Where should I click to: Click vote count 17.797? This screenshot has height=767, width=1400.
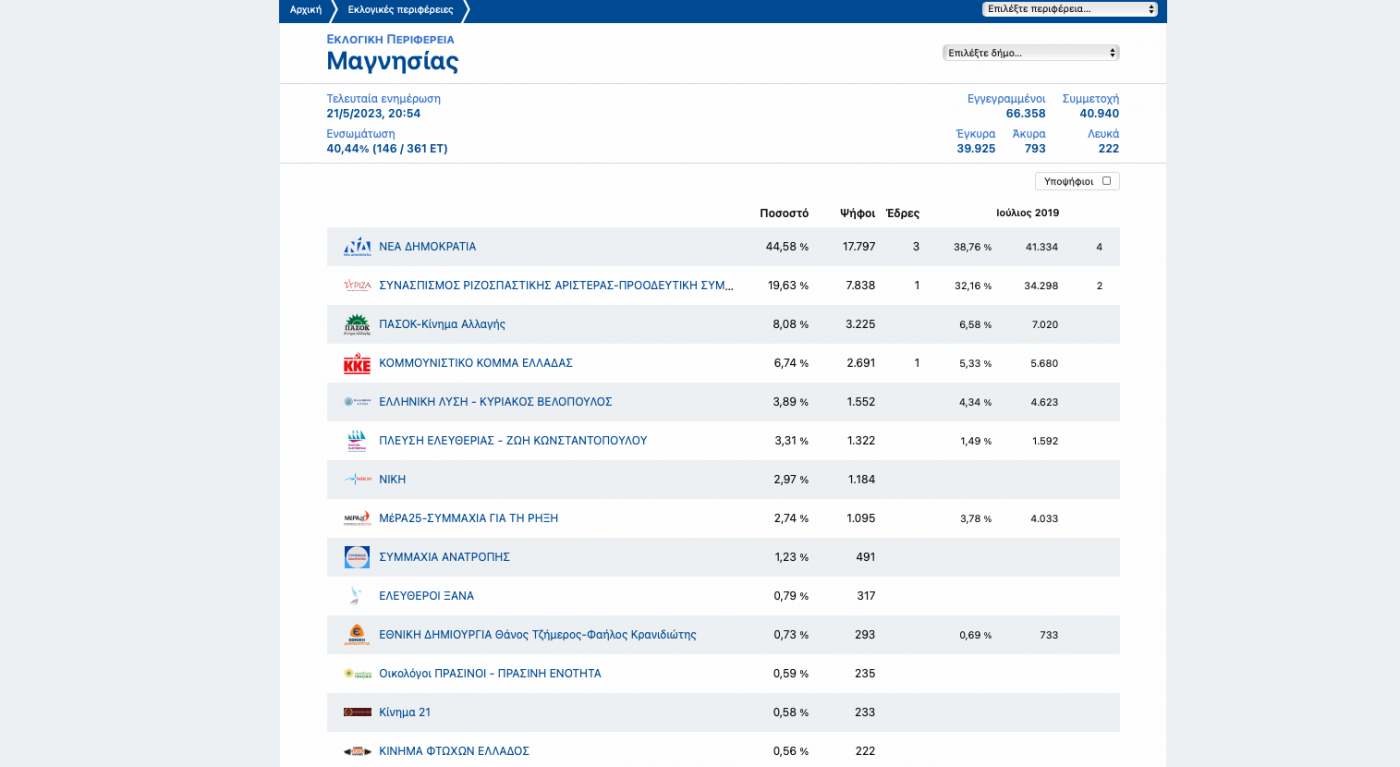(x=859, y=246)
